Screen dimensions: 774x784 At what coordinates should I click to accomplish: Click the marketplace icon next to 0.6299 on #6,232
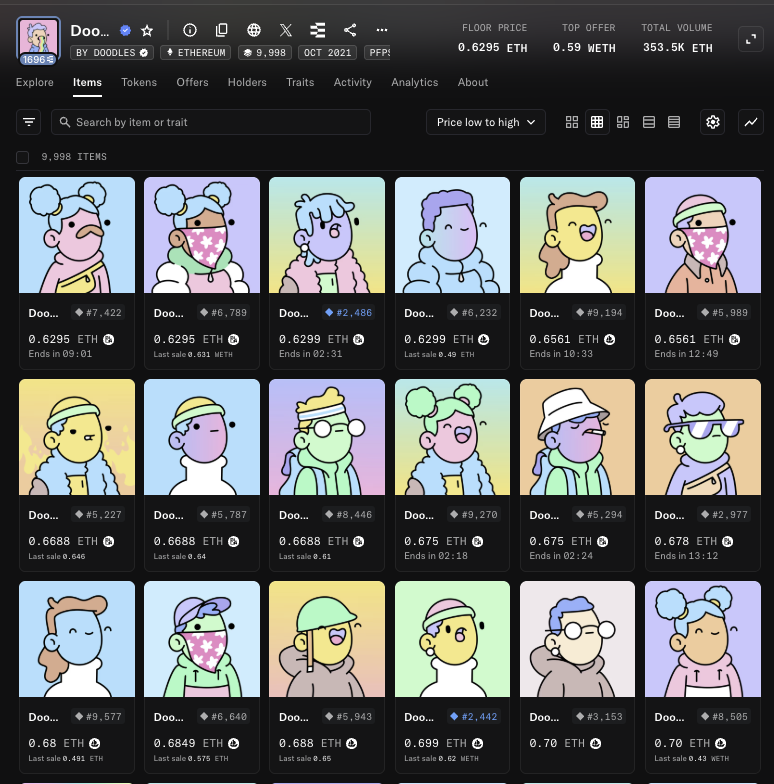[x=484, y=340]
